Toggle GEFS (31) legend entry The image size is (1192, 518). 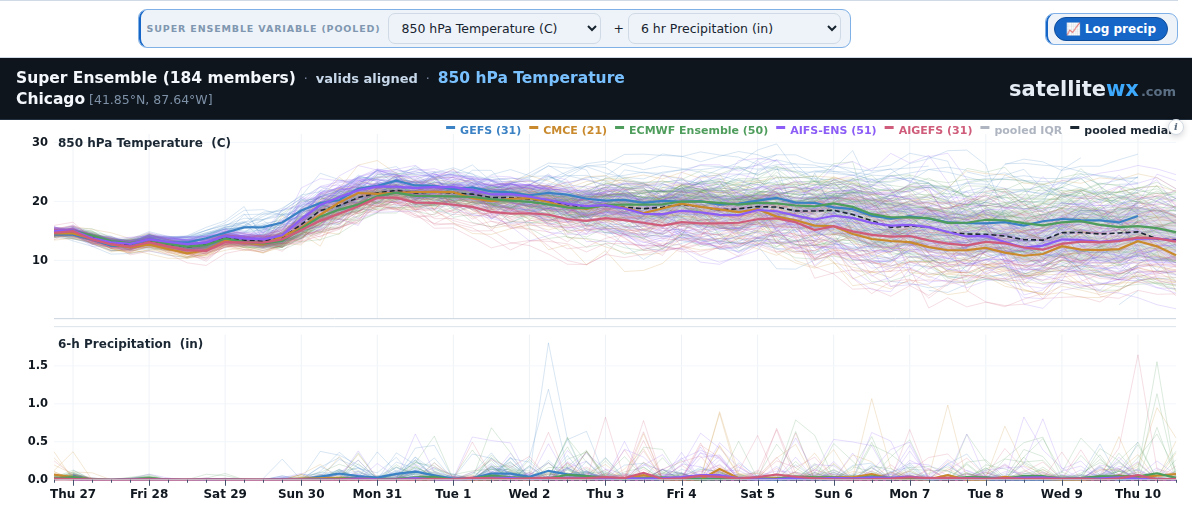(483, 130)
